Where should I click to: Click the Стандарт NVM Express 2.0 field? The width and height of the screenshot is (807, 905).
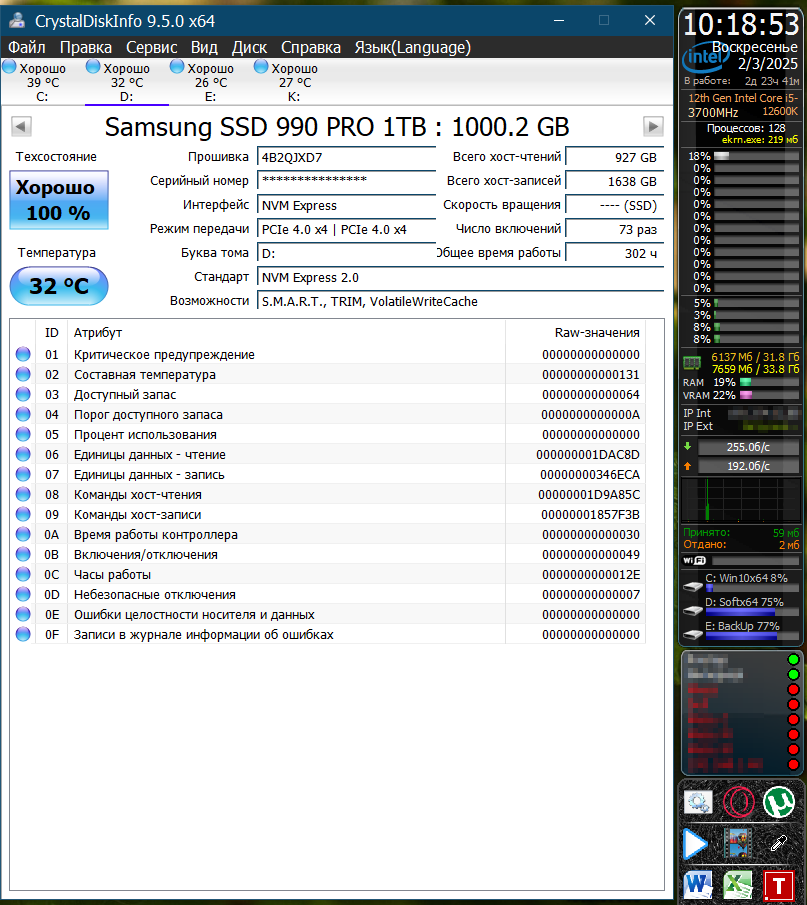click(461, 278)
